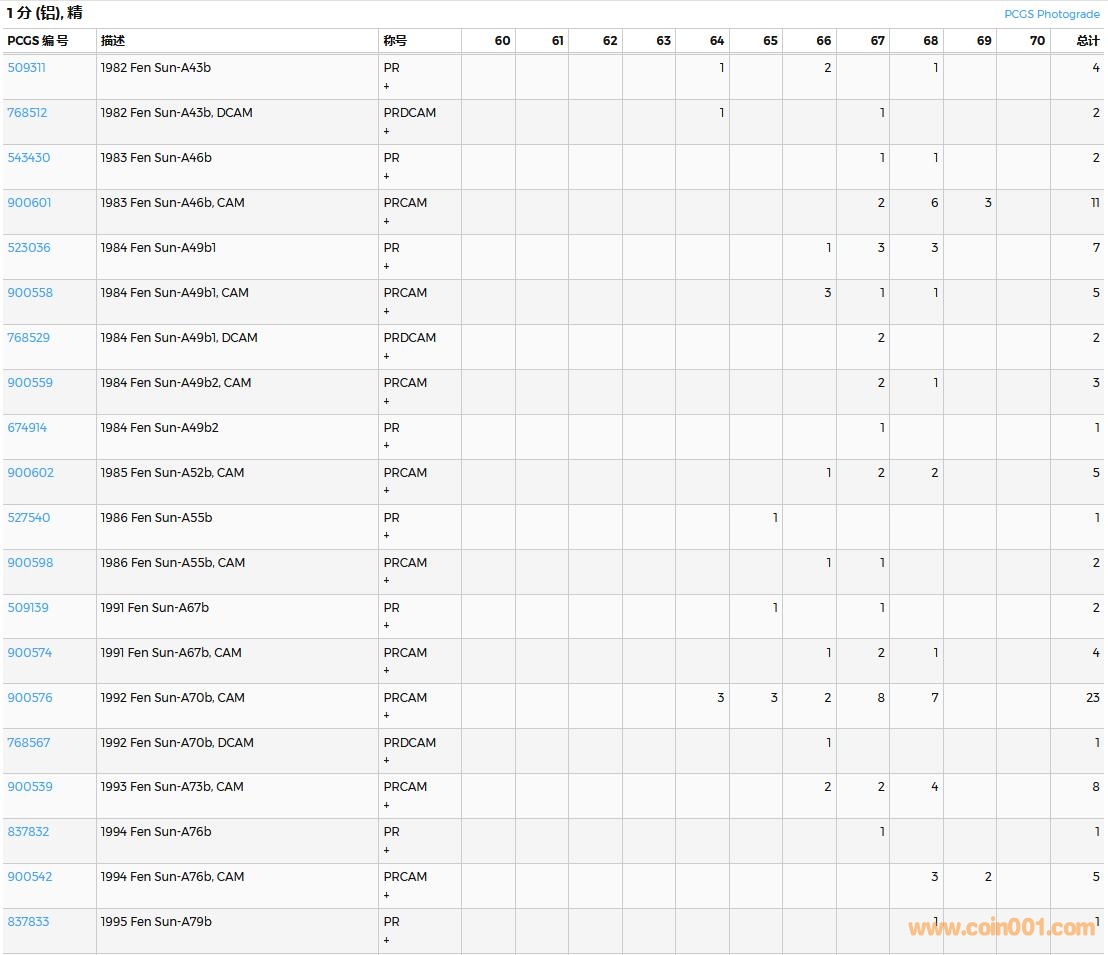Expand plus sign in 1982 Fen Sun-A43b row
The height and width of the screenshot is (955, 1108).
387,87
